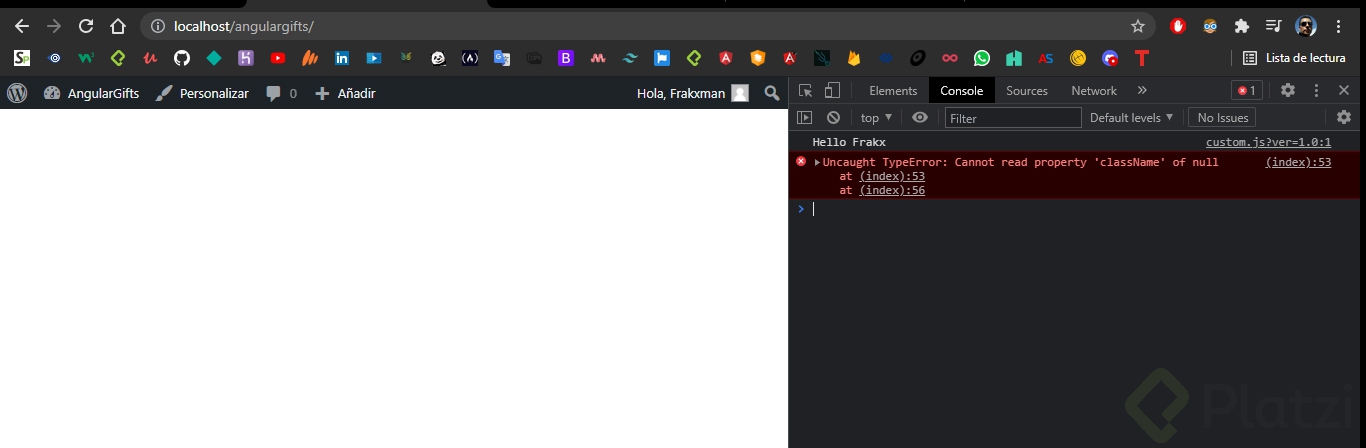Viewport: 1366px width, 448px height.
Task: Click the GitHub bookmark icon
Action: (182, 58)
